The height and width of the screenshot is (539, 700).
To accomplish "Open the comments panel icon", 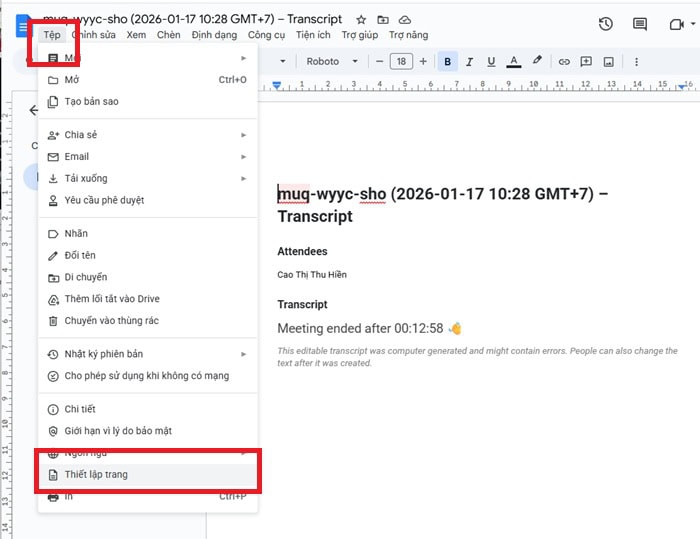I will (x=640, y=24).
